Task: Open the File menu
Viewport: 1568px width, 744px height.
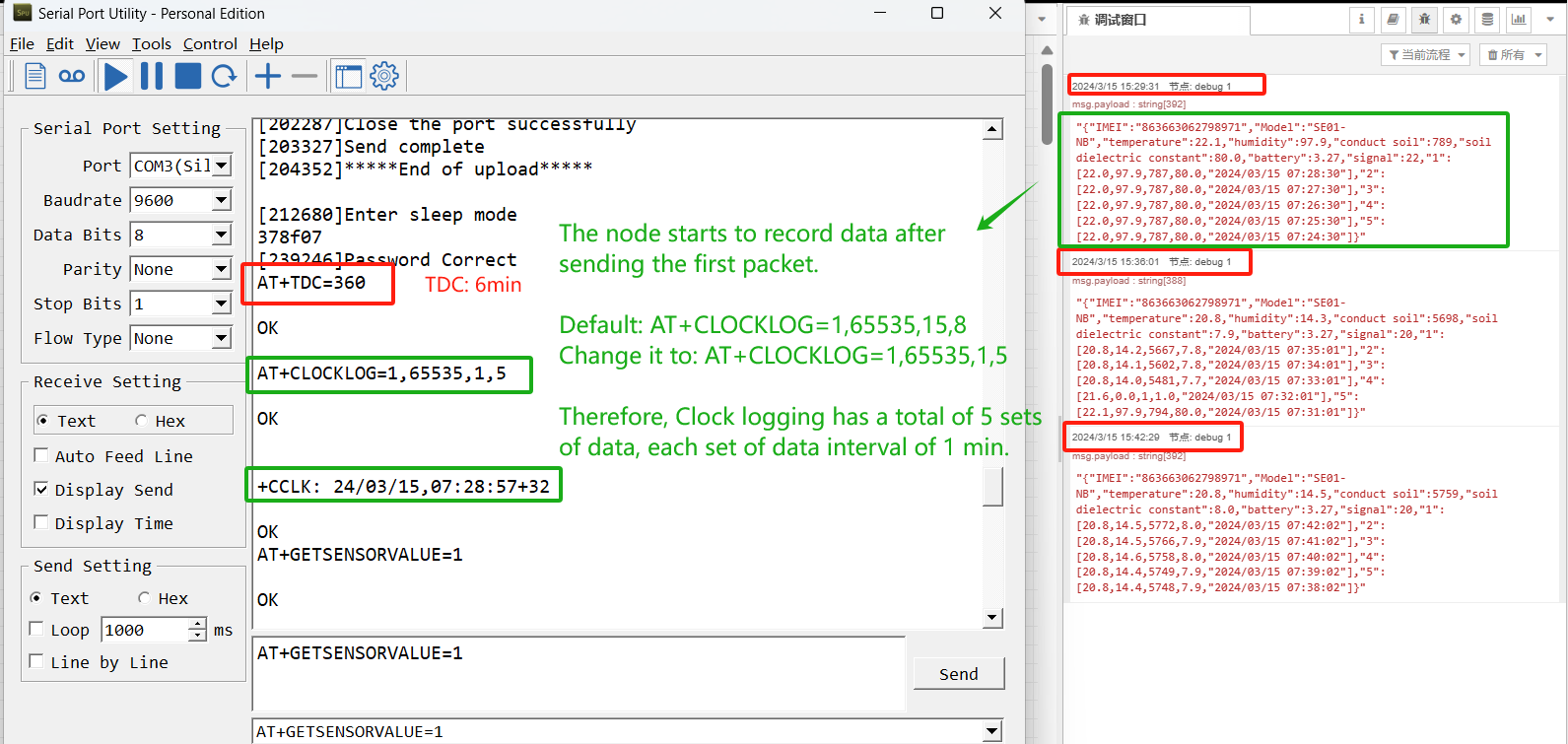Action: pyautogui.click(x=22, y=43)
